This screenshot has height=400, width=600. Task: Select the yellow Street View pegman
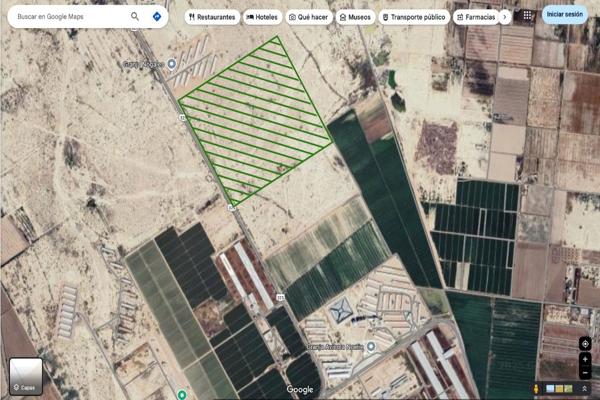coord(537,388)
